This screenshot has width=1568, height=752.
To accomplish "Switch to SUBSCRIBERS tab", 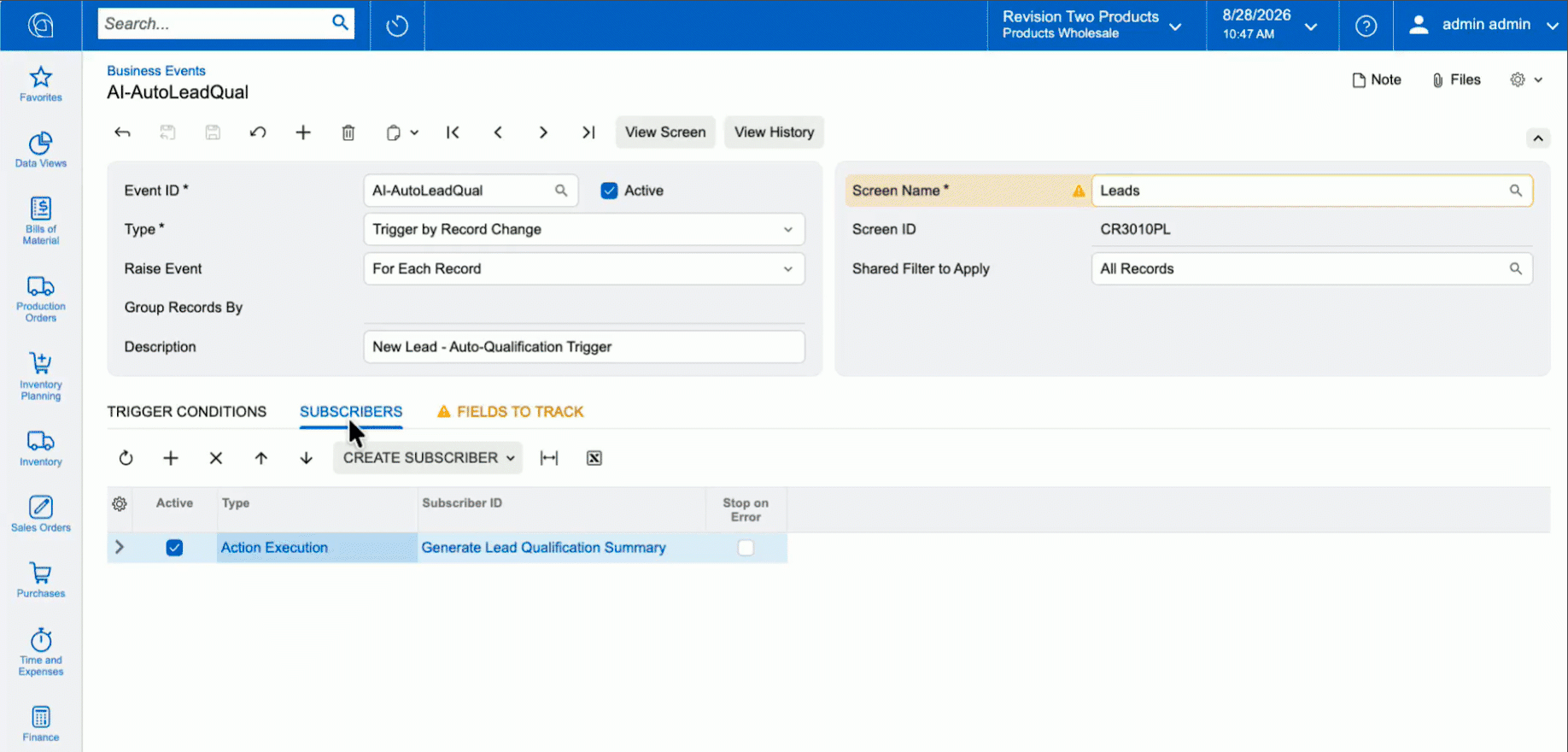I will [351, 412].
